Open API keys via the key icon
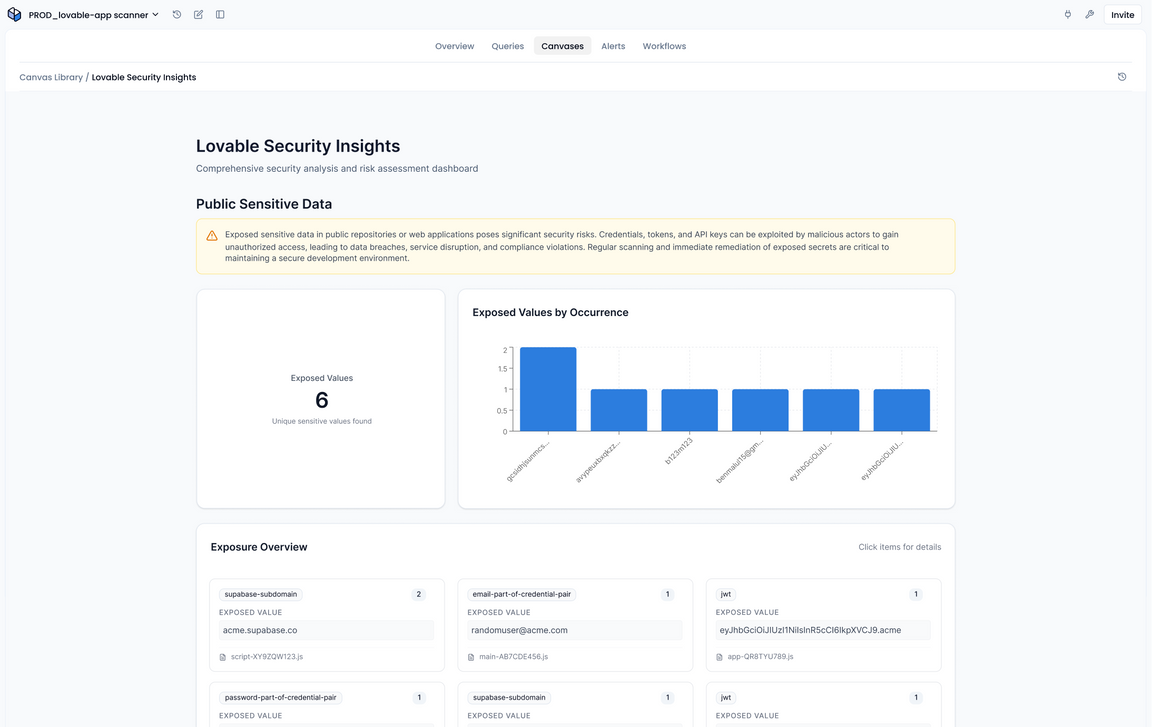This screenshot has height=727, width=1152. click(x=1089, y=14)
